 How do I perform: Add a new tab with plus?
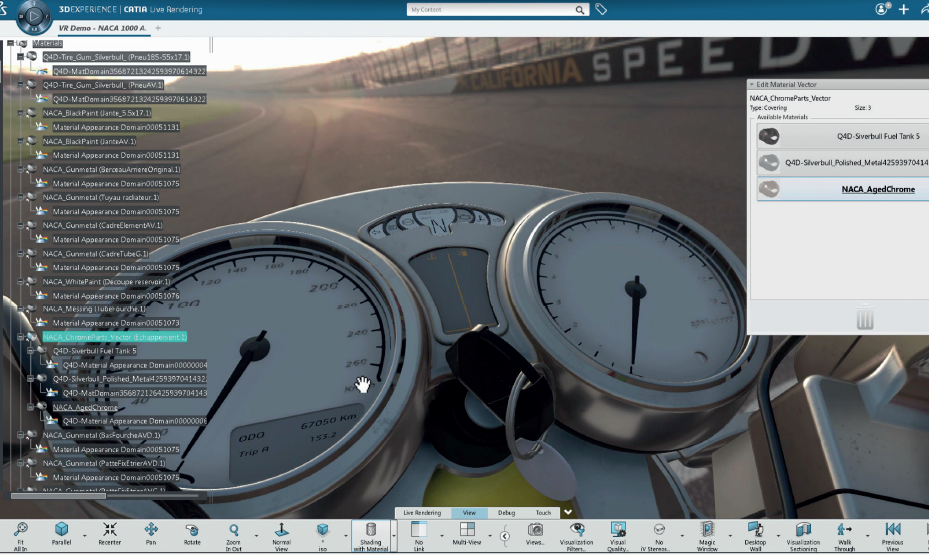[158, 28]
